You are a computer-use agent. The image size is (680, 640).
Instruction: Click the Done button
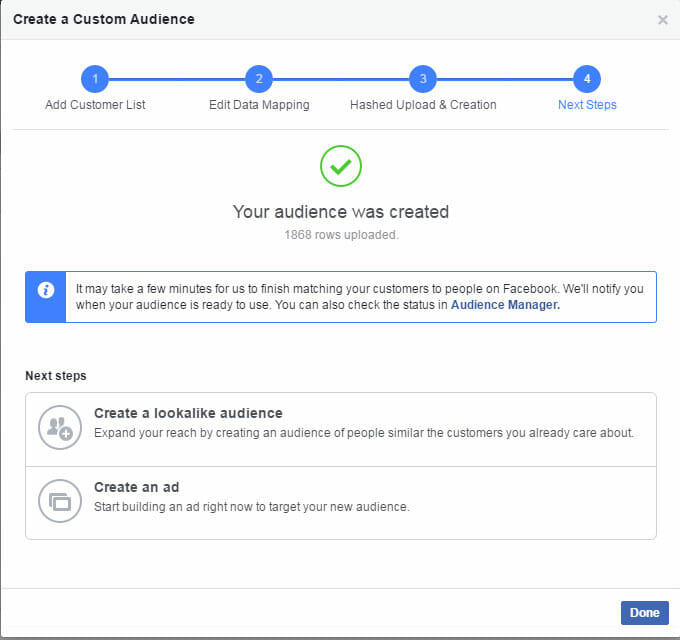tap(644, 613)
